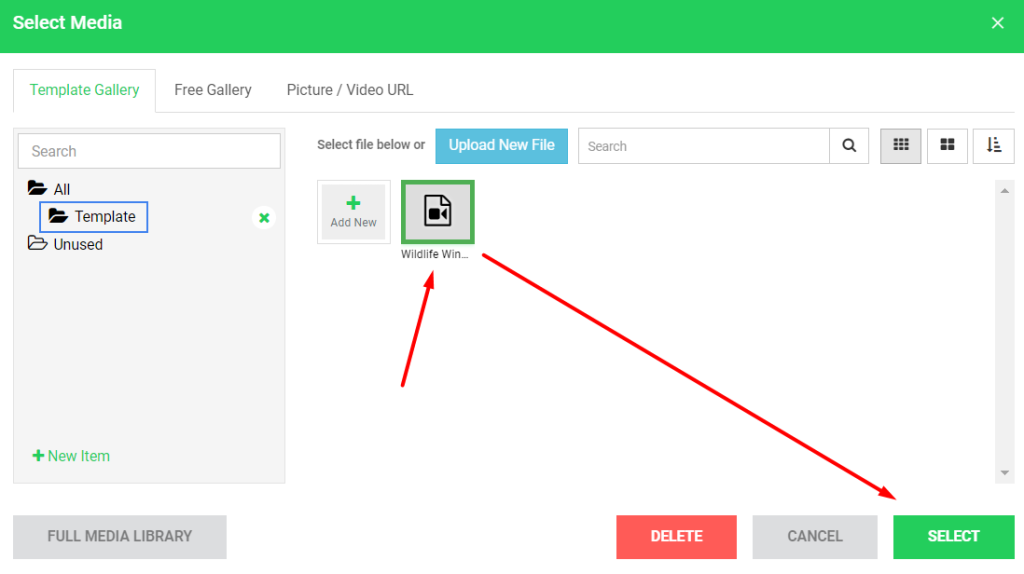The image size is (1024, 574).
Task: Click the search magnifier icon button
Action: click(x=849, y=146)
